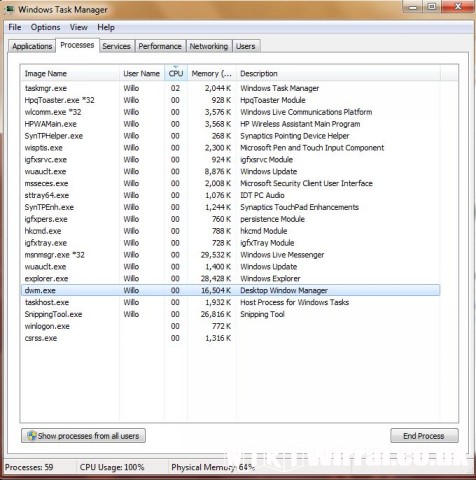The image size is (476, 480).
Task: Click the End Process button
Action: (424, 436)
